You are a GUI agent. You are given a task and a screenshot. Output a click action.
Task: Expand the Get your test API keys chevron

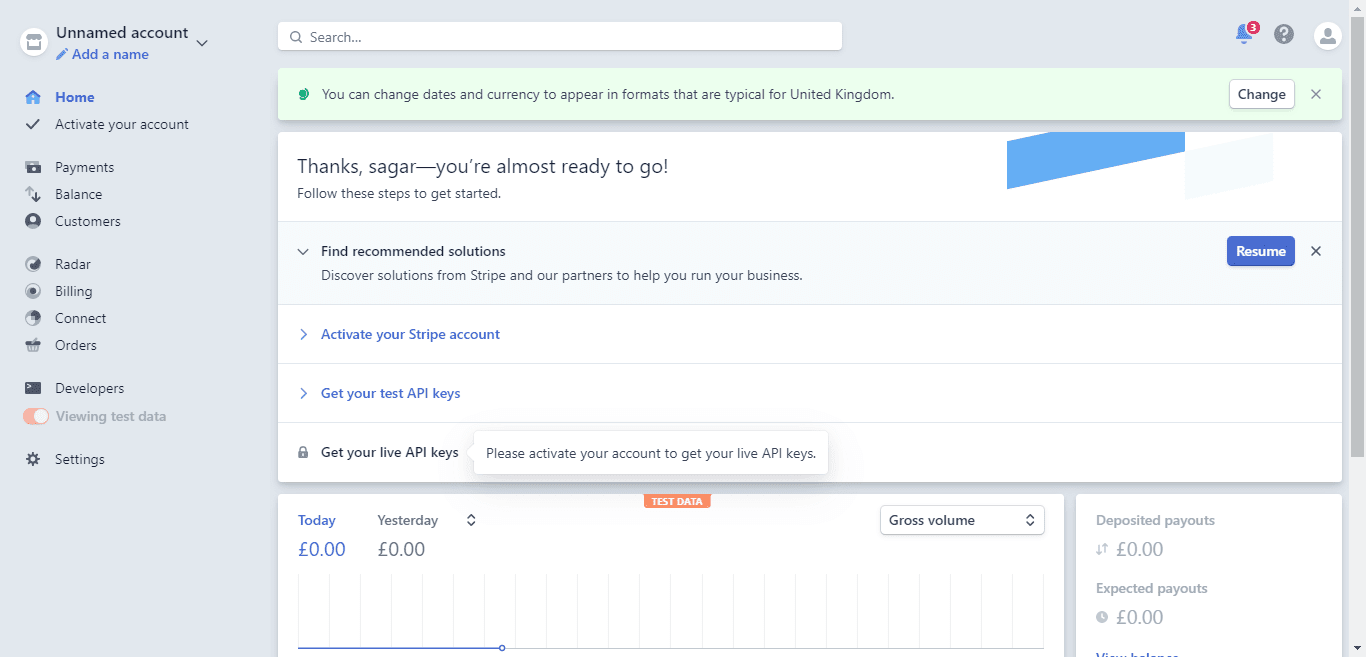point(303,393)
